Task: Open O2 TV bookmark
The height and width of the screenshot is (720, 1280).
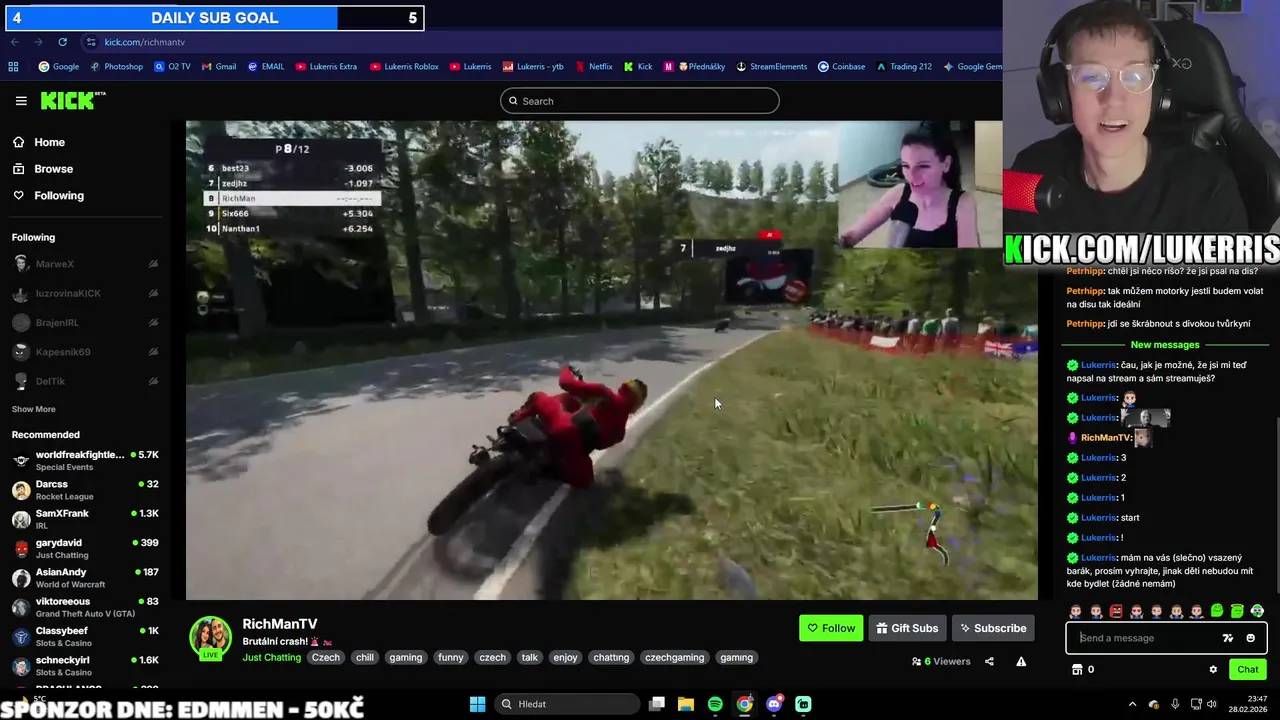Action: point(172,67)
